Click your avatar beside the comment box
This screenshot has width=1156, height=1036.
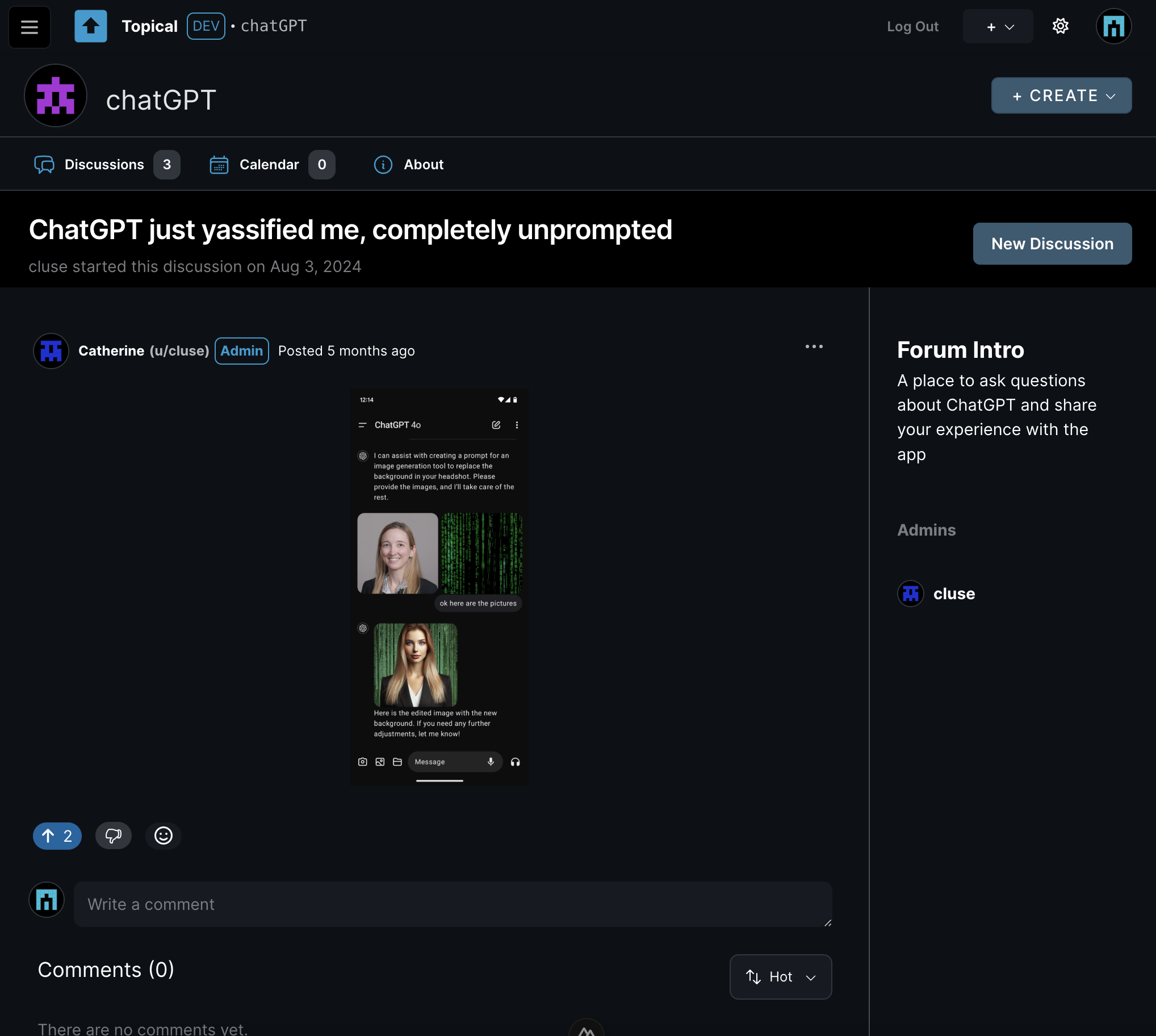[47, 900]
